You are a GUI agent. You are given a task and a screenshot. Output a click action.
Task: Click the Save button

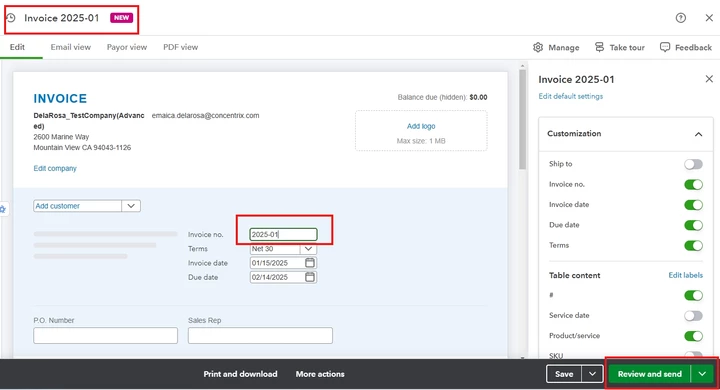point(564,374)
